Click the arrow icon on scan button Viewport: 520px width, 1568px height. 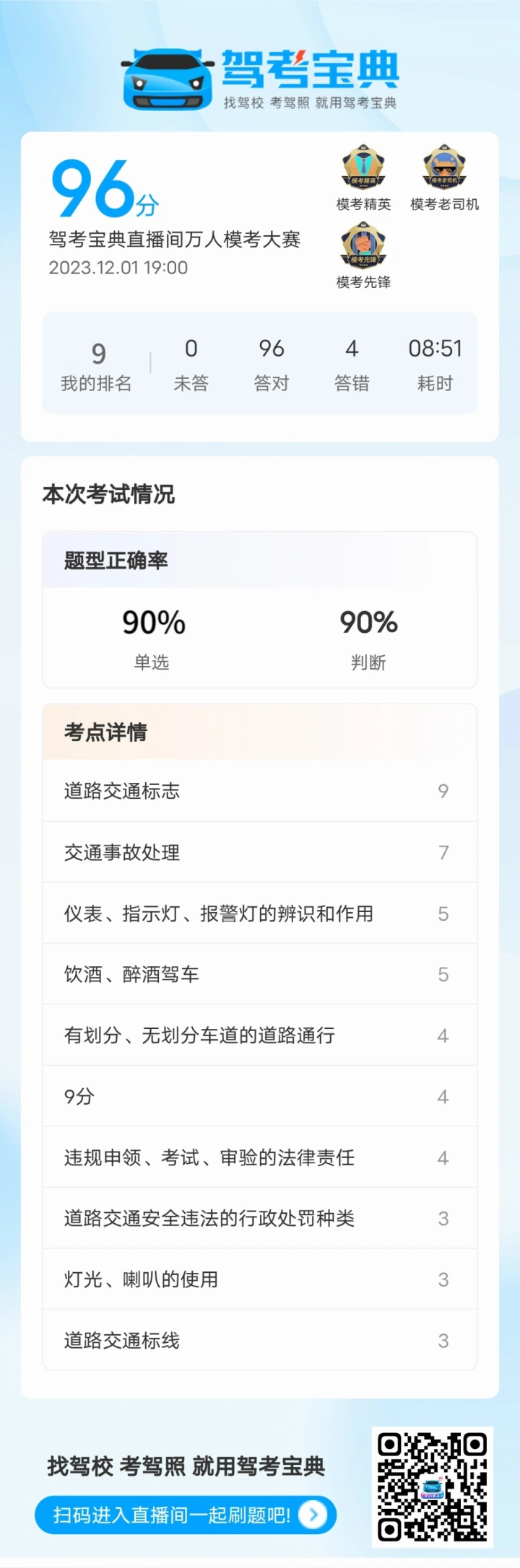[313, 1515]
